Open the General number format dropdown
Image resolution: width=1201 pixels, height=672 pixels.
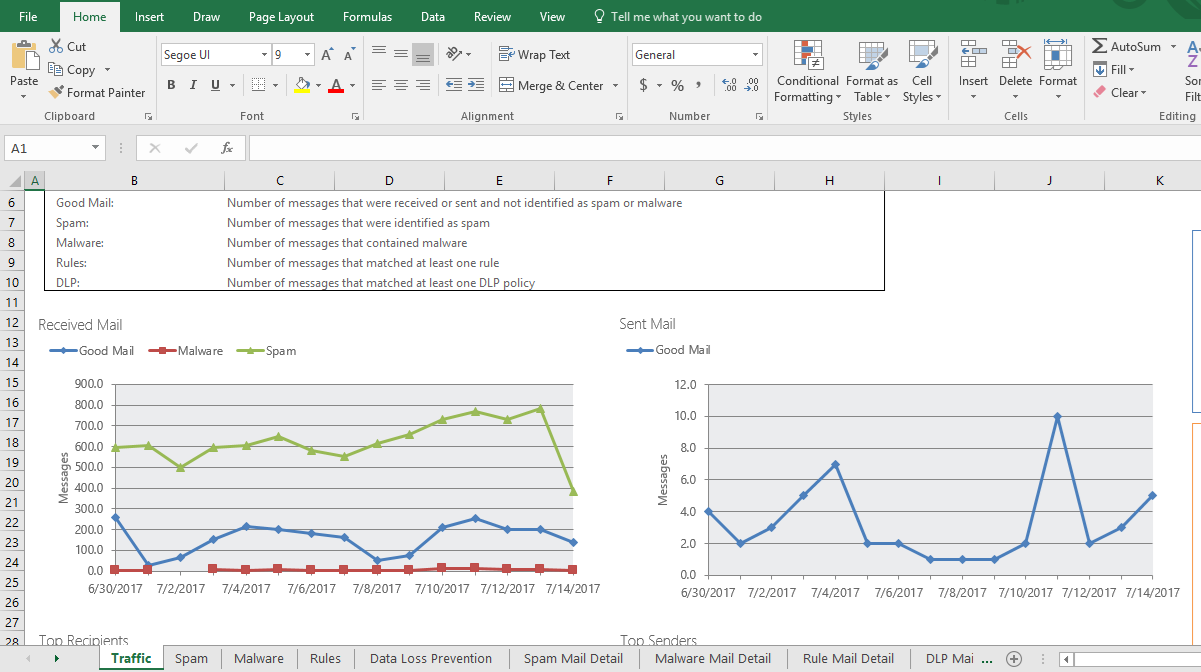(755, 55)
